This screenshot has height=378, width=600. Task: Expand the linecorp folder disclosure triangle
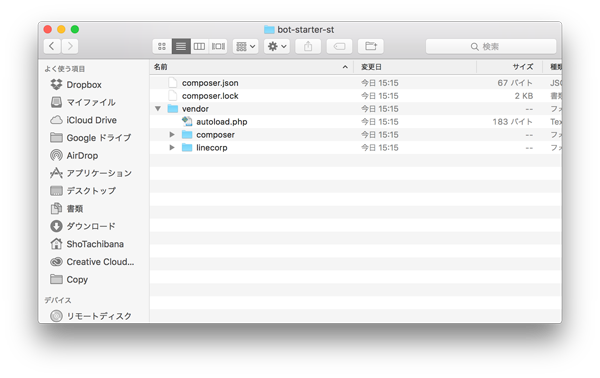click(172, 148)
